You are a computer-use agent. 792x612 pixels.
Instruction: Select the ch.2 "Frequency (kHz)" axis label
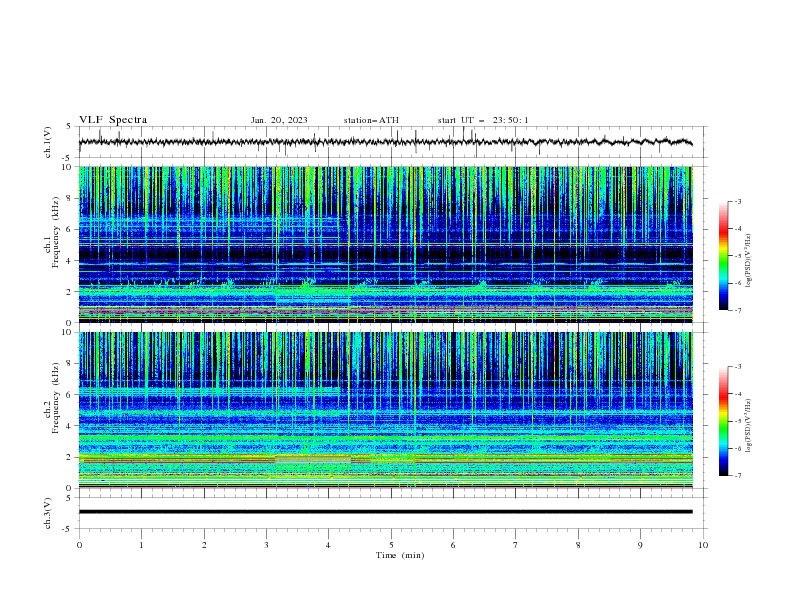click(56, 397)
